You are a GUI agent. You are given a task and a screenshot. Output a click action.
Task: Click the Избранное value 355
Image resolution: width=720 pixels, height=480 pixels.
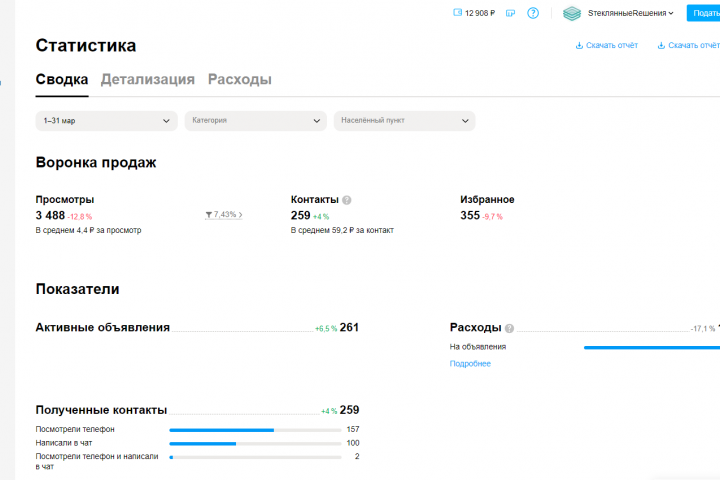coord(470,215)
